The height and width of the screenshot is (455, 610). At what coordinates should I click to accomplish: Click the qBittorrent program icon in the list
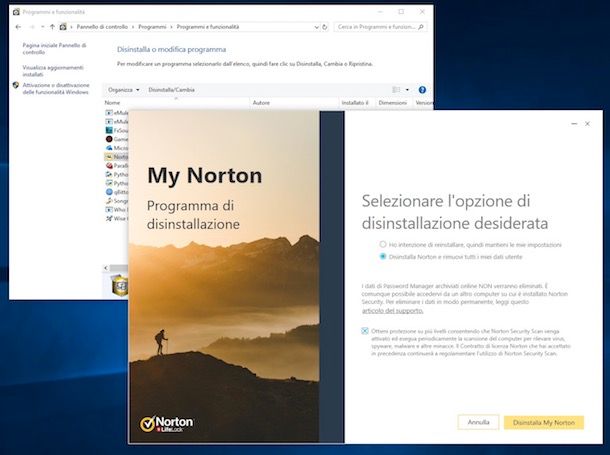[109, 192]
